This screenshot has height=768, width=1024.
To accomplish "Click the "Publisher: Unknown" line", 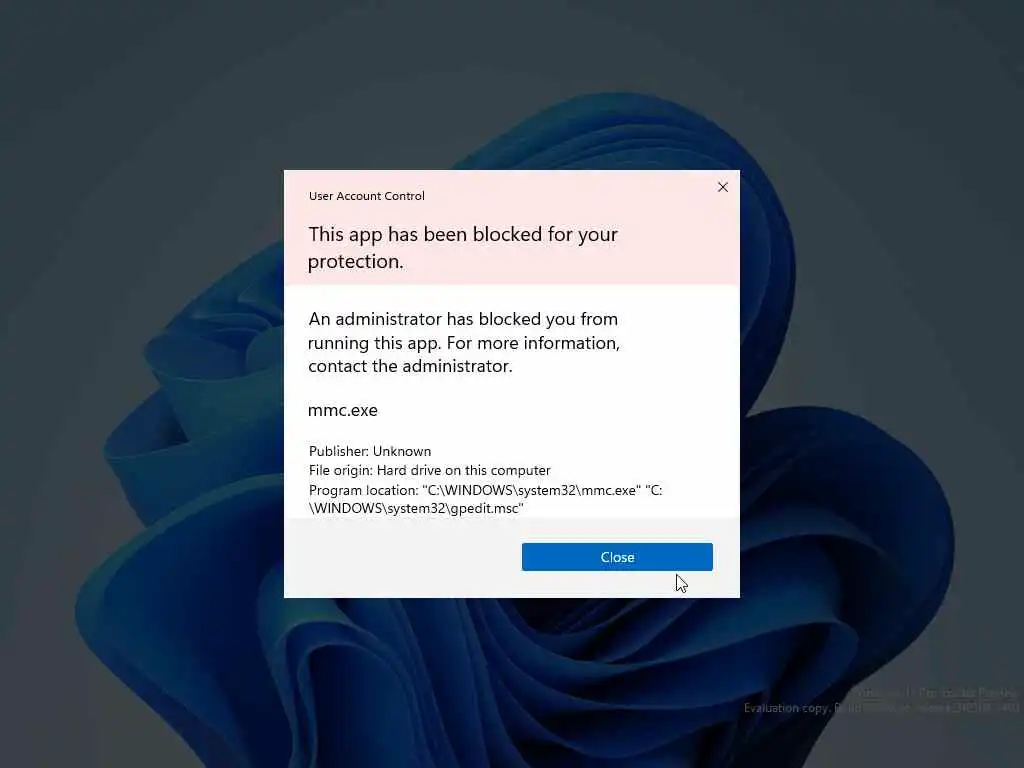I will (x=370, y=451).
